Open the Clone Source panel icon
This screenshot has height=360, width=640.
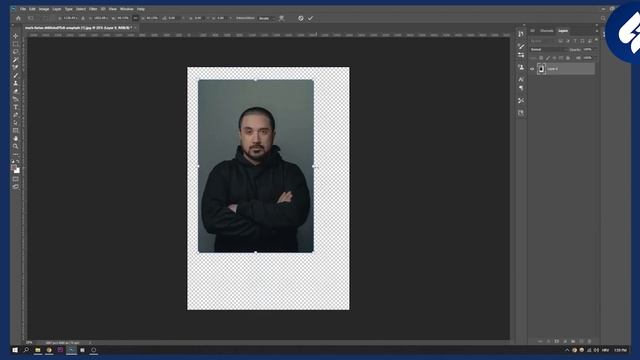(521, 67)
